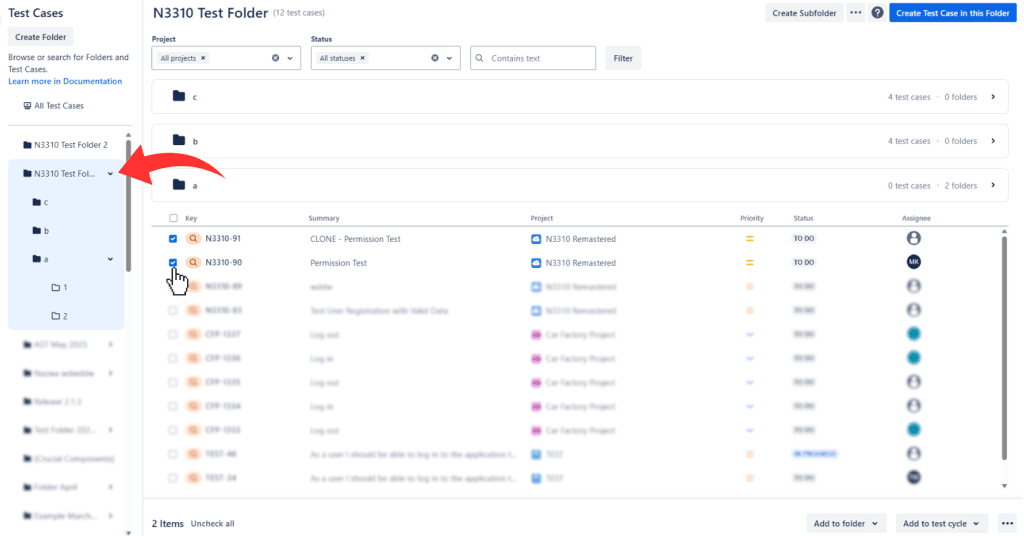1024x536 pixels.
Task: Click the Key column header
Action: click(x=191, y=218)
